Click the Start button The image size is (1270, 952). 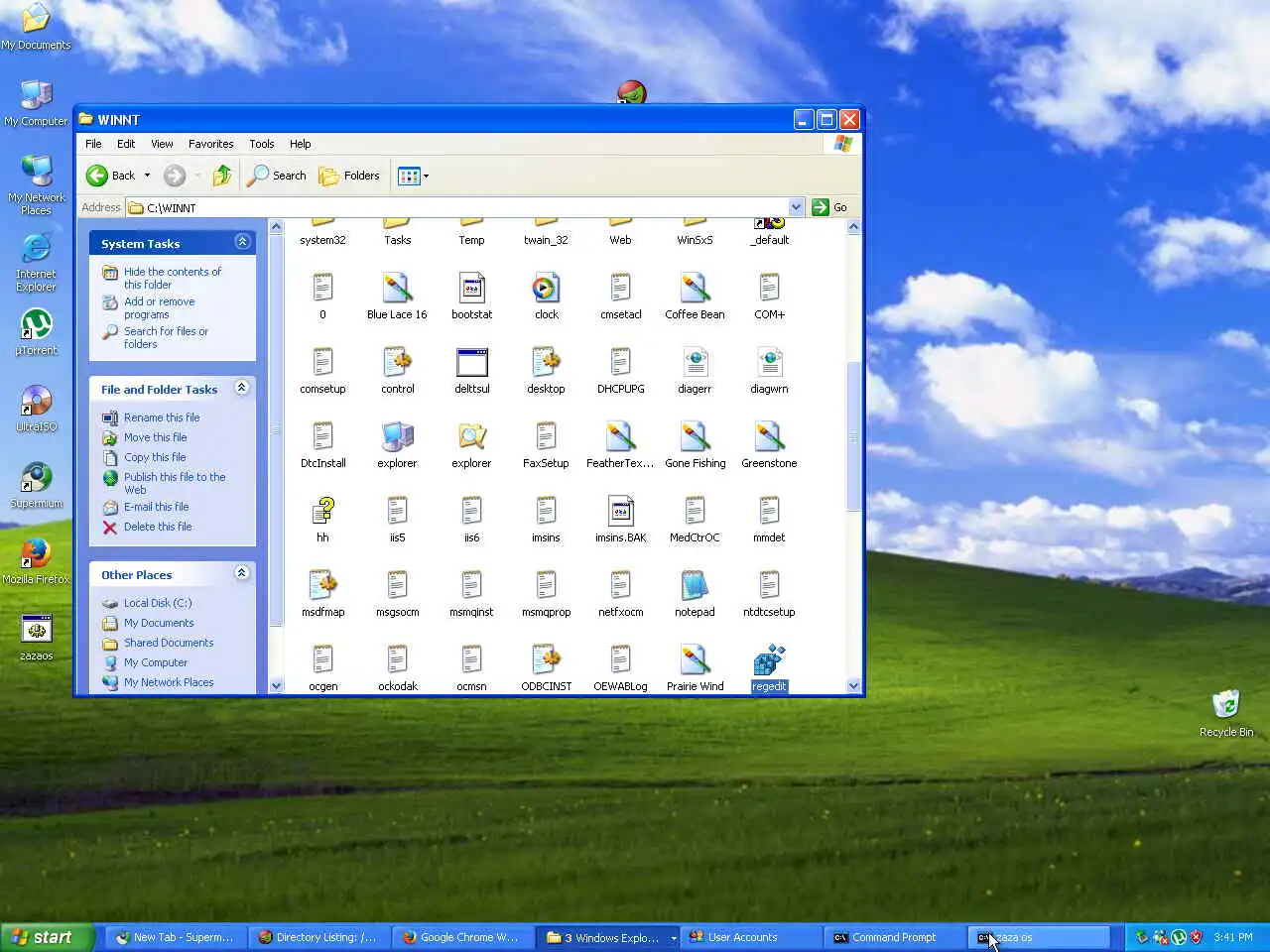48,937
